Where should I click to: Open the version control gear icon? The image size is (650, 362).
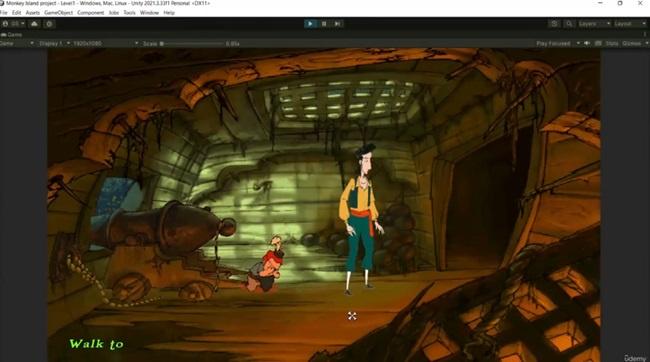[49, 24]
